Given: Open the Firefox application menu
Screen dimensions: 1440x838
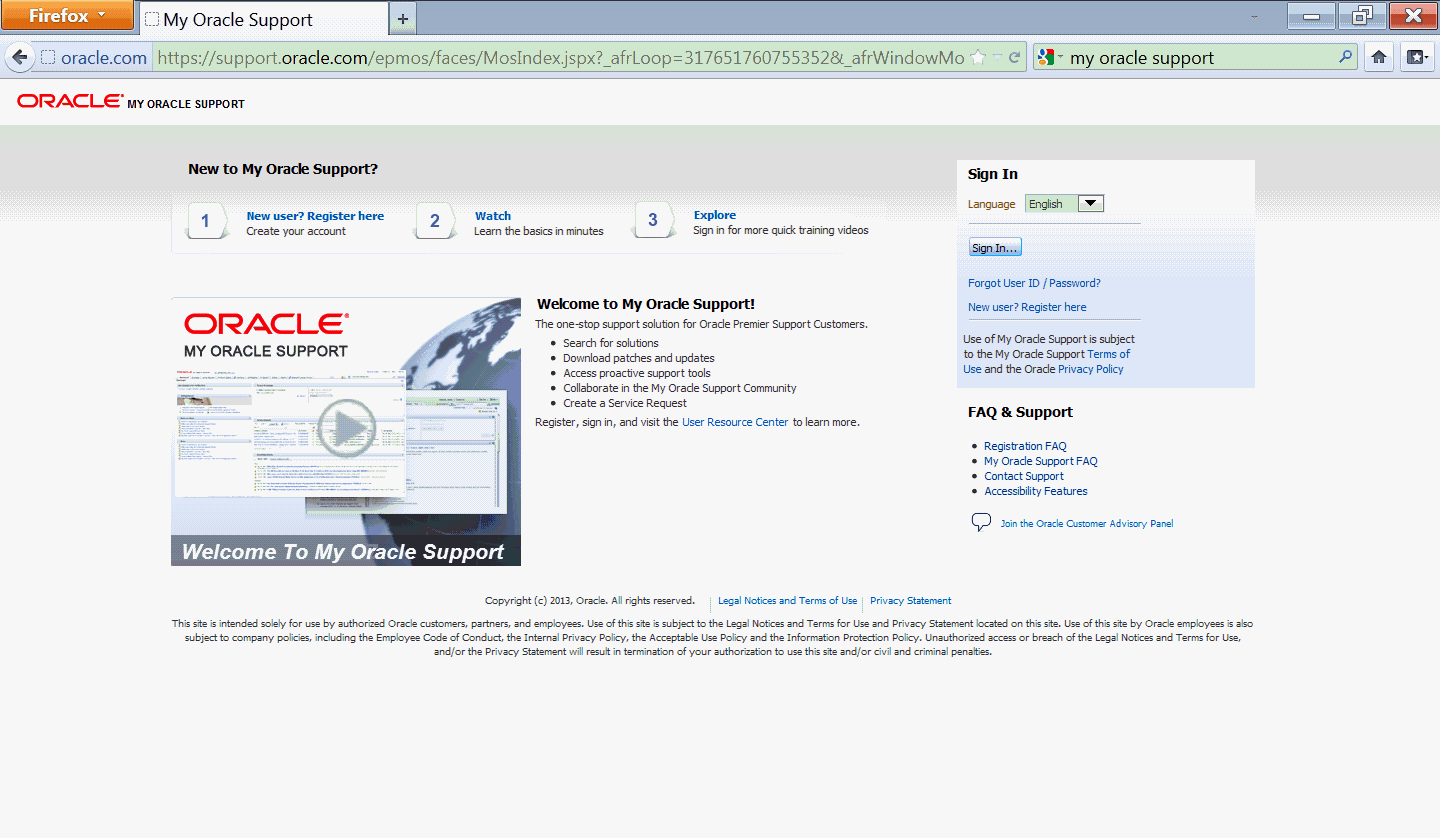Looking at the screenshot, I should tap(67, 15).
